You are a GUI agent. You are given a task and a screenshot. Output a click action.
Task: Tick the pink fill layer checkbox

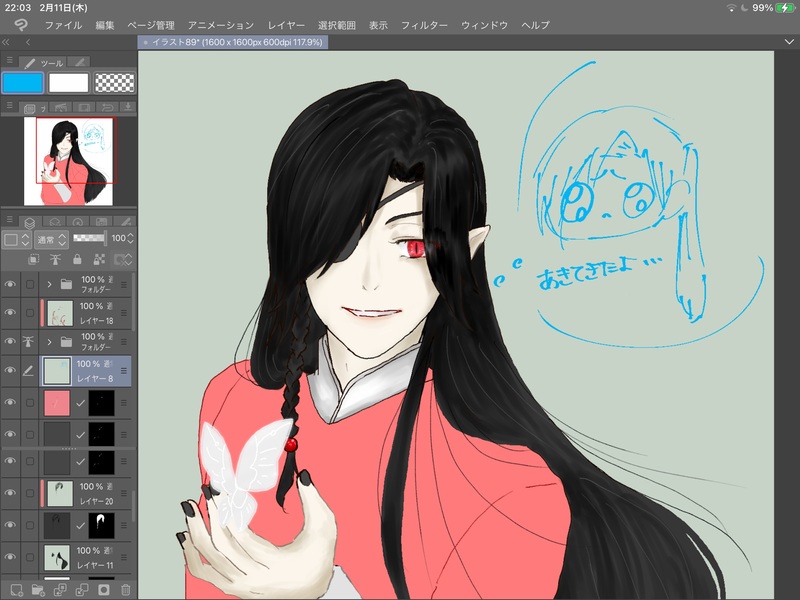pyautogui.click(x=30, y=403)
